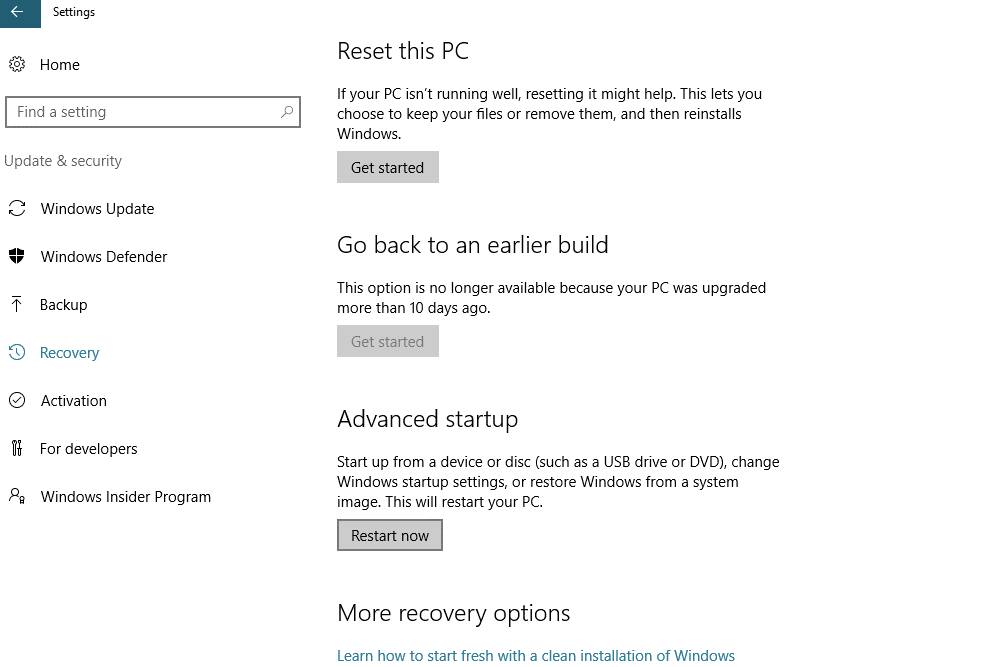
Task: Click the Activation checkmark circle icon
Action: click(x=16, y=401)
